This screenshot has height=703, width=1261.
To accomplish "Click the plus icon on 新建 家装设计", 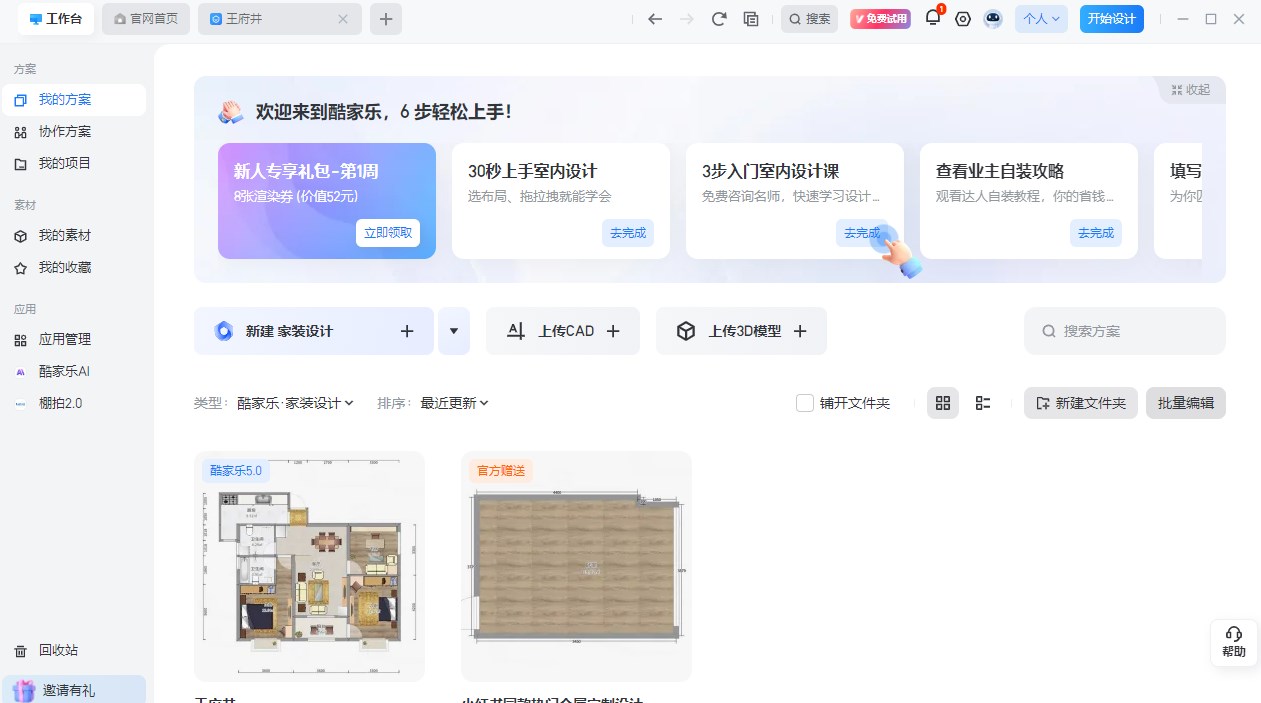I will (407, 331).
